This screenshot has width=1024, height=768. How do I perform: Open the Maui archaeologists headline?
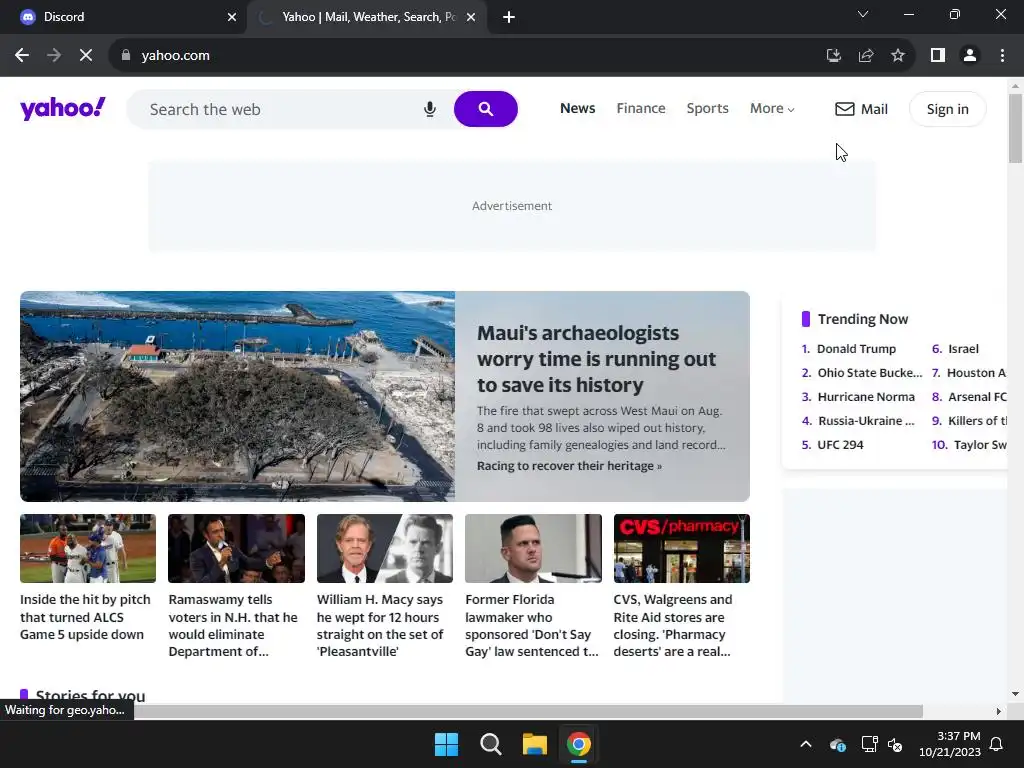point(596,359)
